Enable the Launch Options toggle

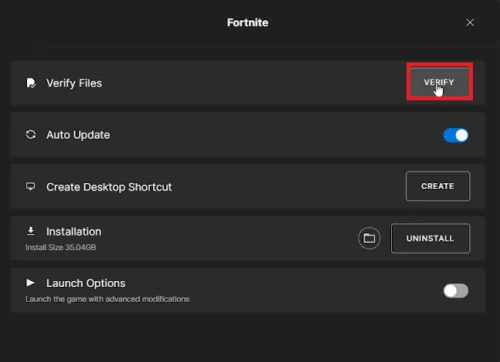tap(456, 291)
